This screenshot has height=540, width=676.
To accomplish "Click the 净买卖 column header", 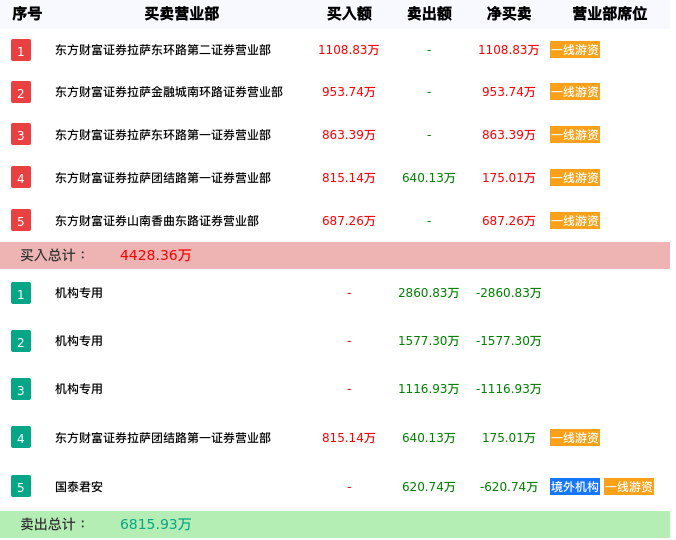I will 509,14.
